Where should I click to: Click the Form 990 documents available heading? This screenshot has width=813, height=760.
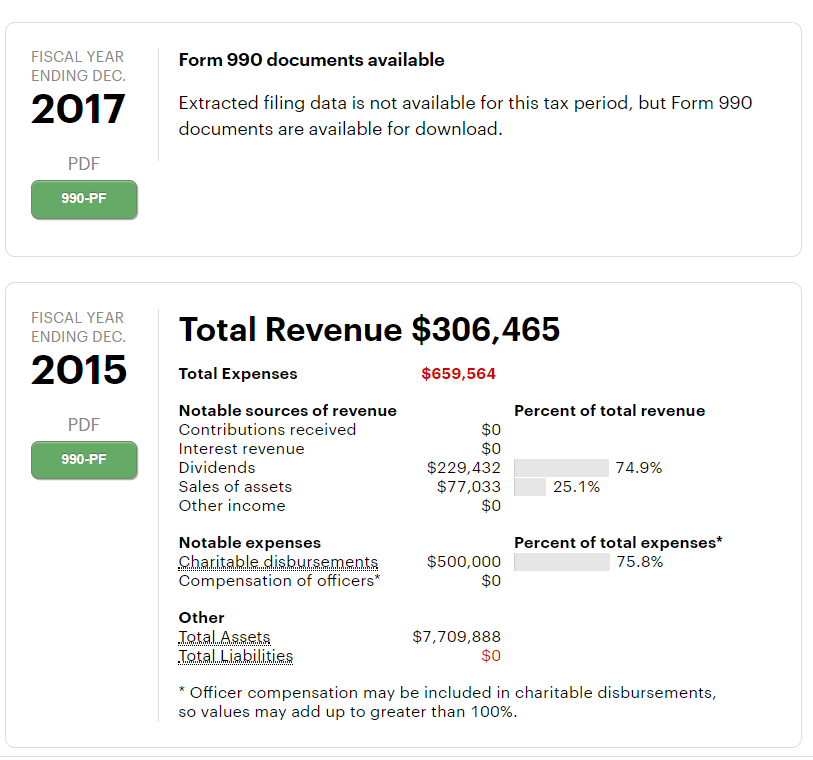coord(312,60)
